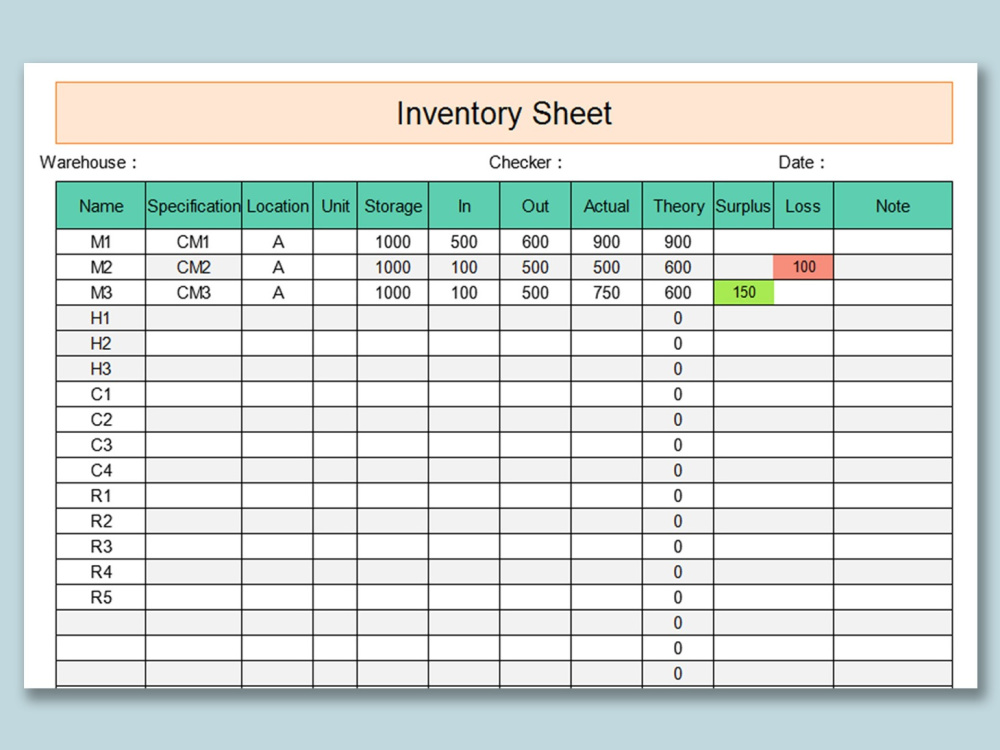Click the M2 name cell

click(x=101, y=267)
